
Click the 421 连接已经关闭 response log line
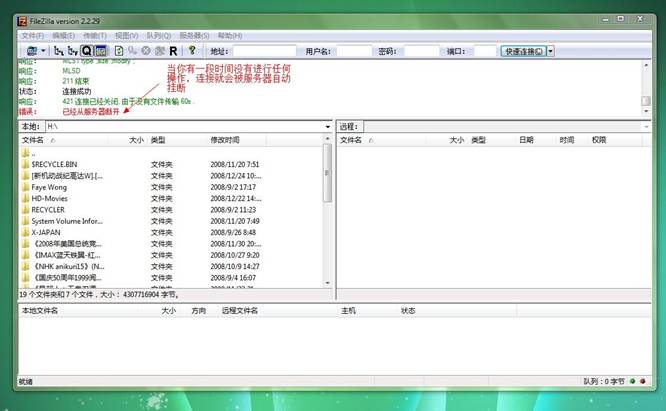pos(127,101)
